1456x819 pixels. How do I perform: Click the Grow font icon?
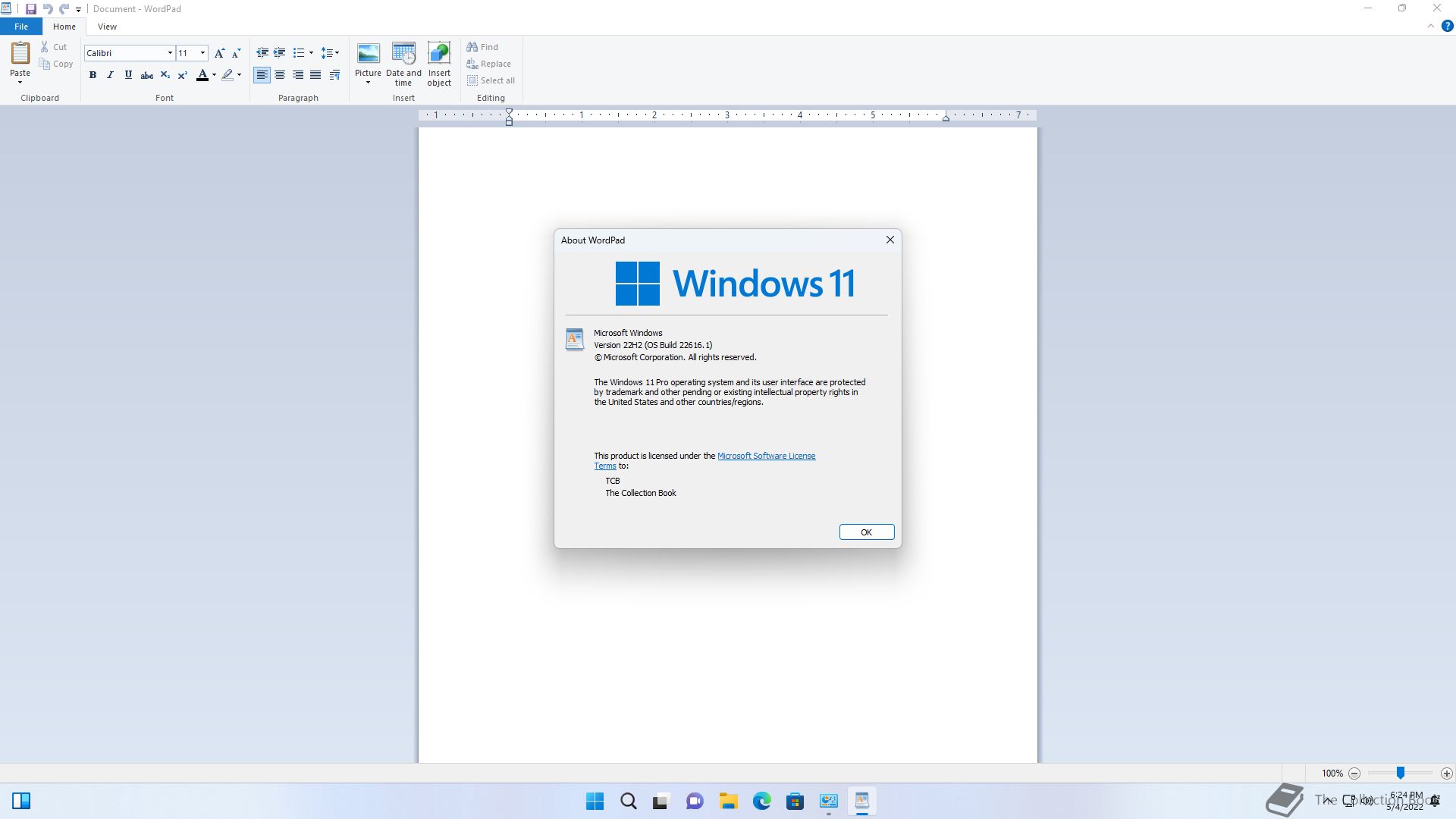(219, 53)
